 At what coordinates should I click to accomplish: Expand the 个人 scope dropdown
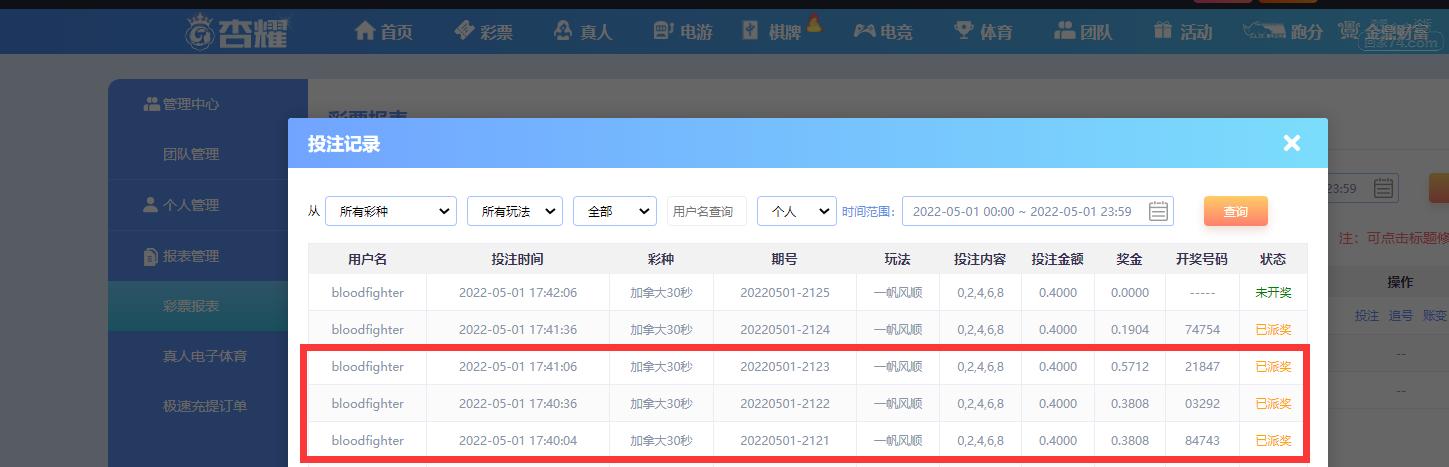coord(797,211)
